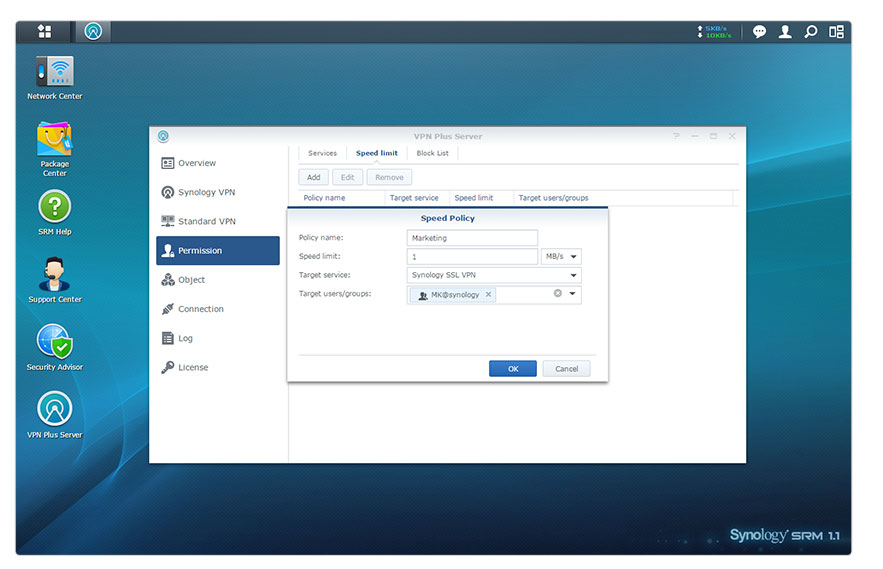Clear all target users circle-x icon
This screenshot has height=569, width=883.
(558, 294)
